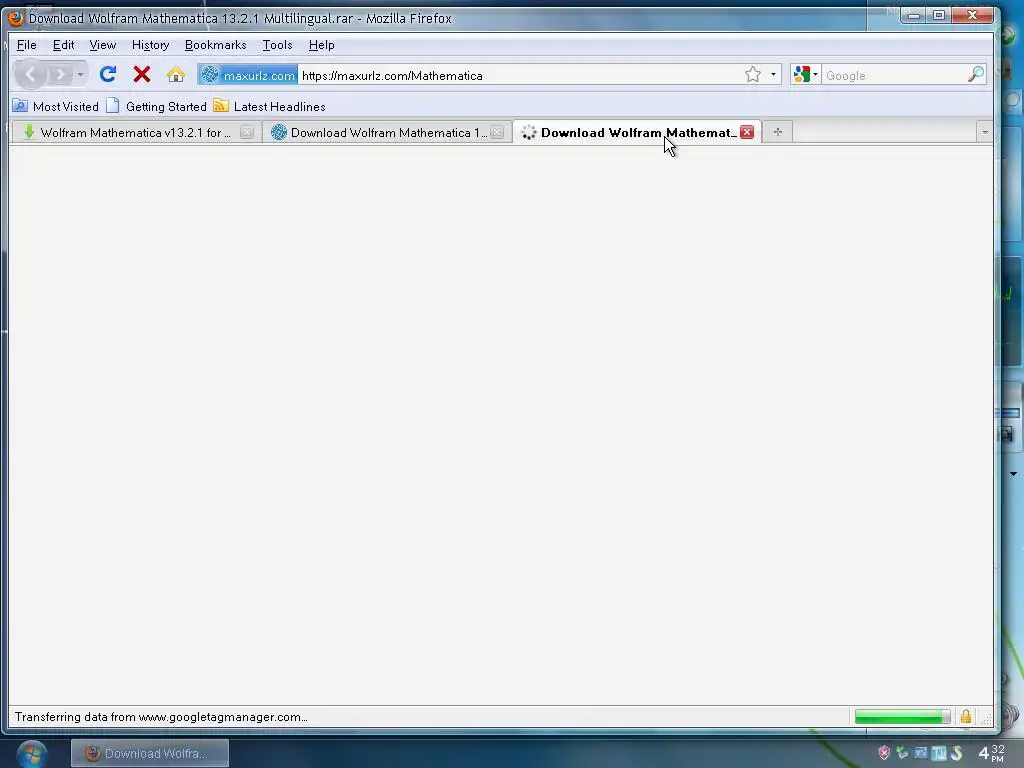Click the Firefox icon in the title bar
This screenshot has width=1024, height=768.
click(x=16, y=18)
